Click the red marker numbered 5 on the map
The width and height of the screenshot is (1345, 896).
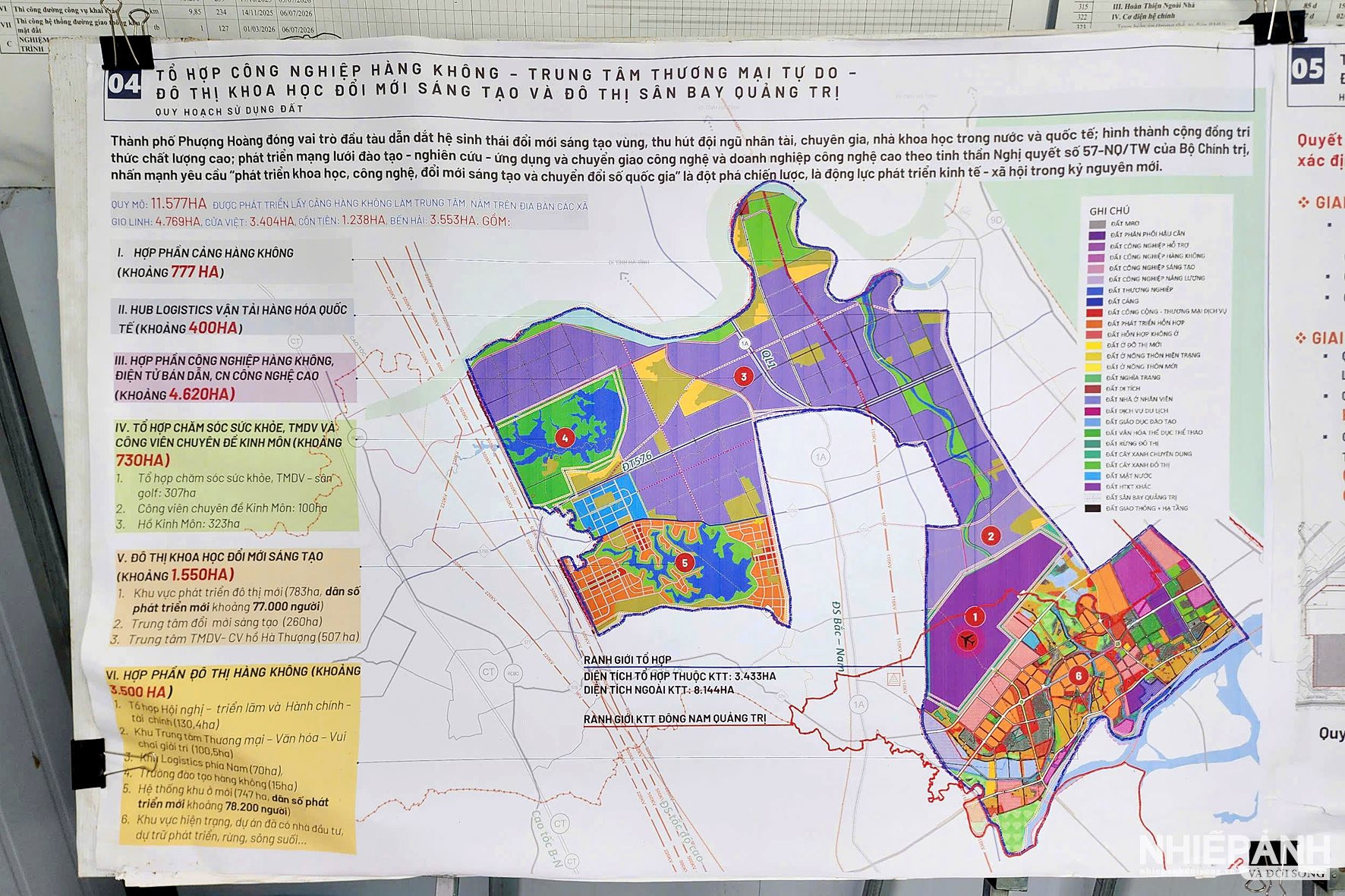tap(685, 563)
